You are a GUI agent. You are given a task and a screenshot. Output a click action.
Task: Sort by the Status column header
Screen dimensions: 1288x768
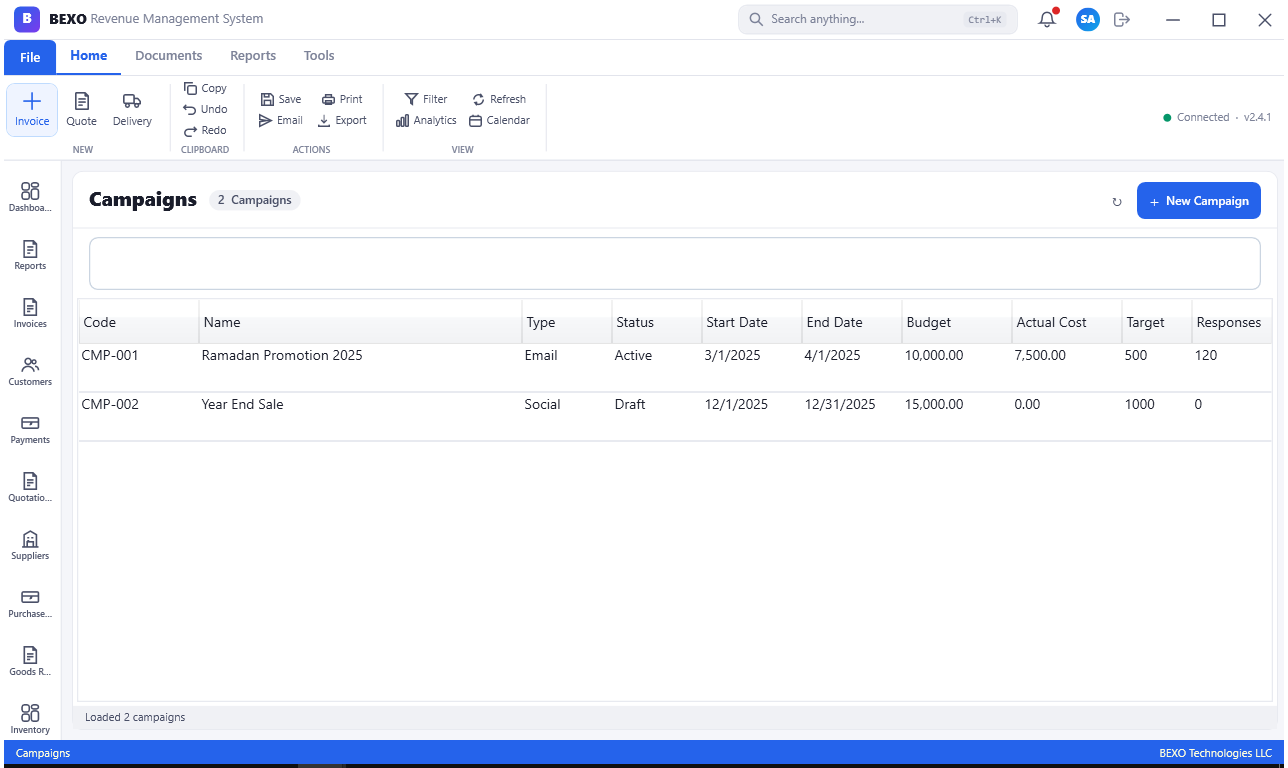[657, 322]
